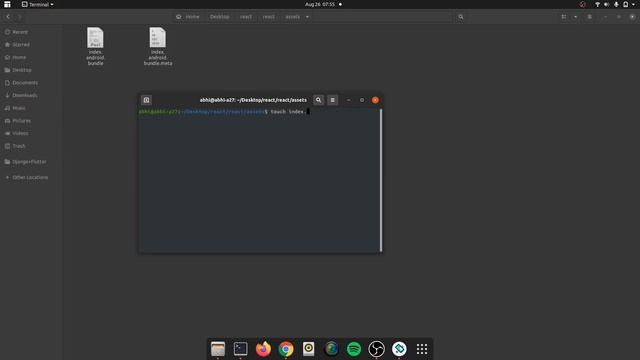The image size is (640, 360).
Task: Select the index.android.bundle.meta file
Action: click(158, 46)
